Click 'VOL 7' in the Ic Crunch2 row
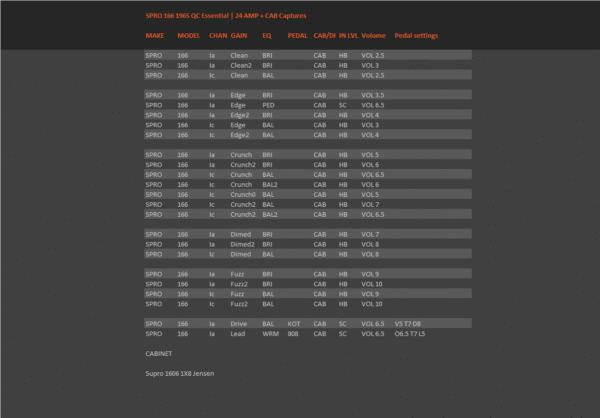600x418 pixels. tap(370, 205)
